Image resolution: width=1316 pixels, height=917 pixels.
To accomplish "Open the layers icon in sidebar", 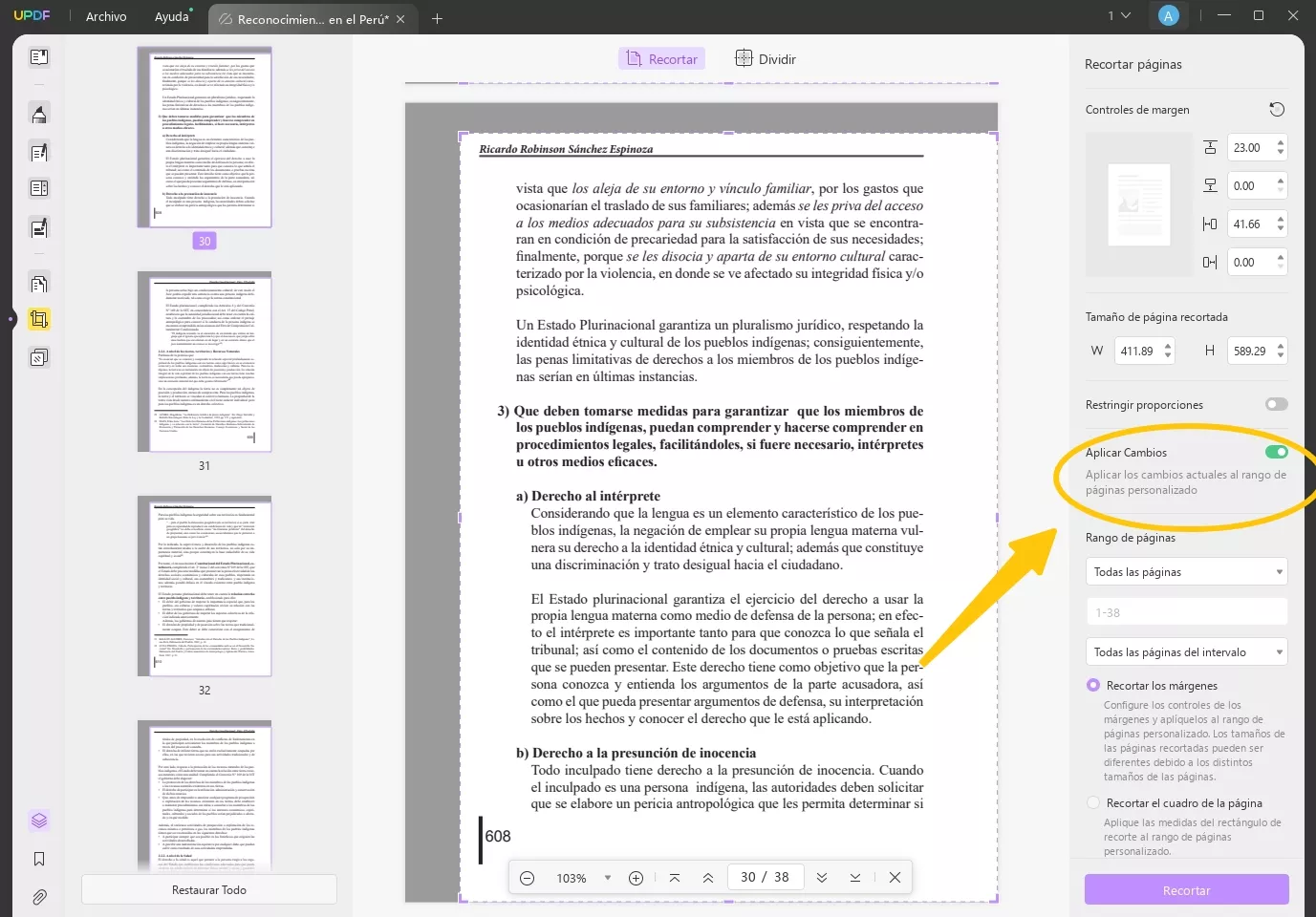I will point(39,821).
